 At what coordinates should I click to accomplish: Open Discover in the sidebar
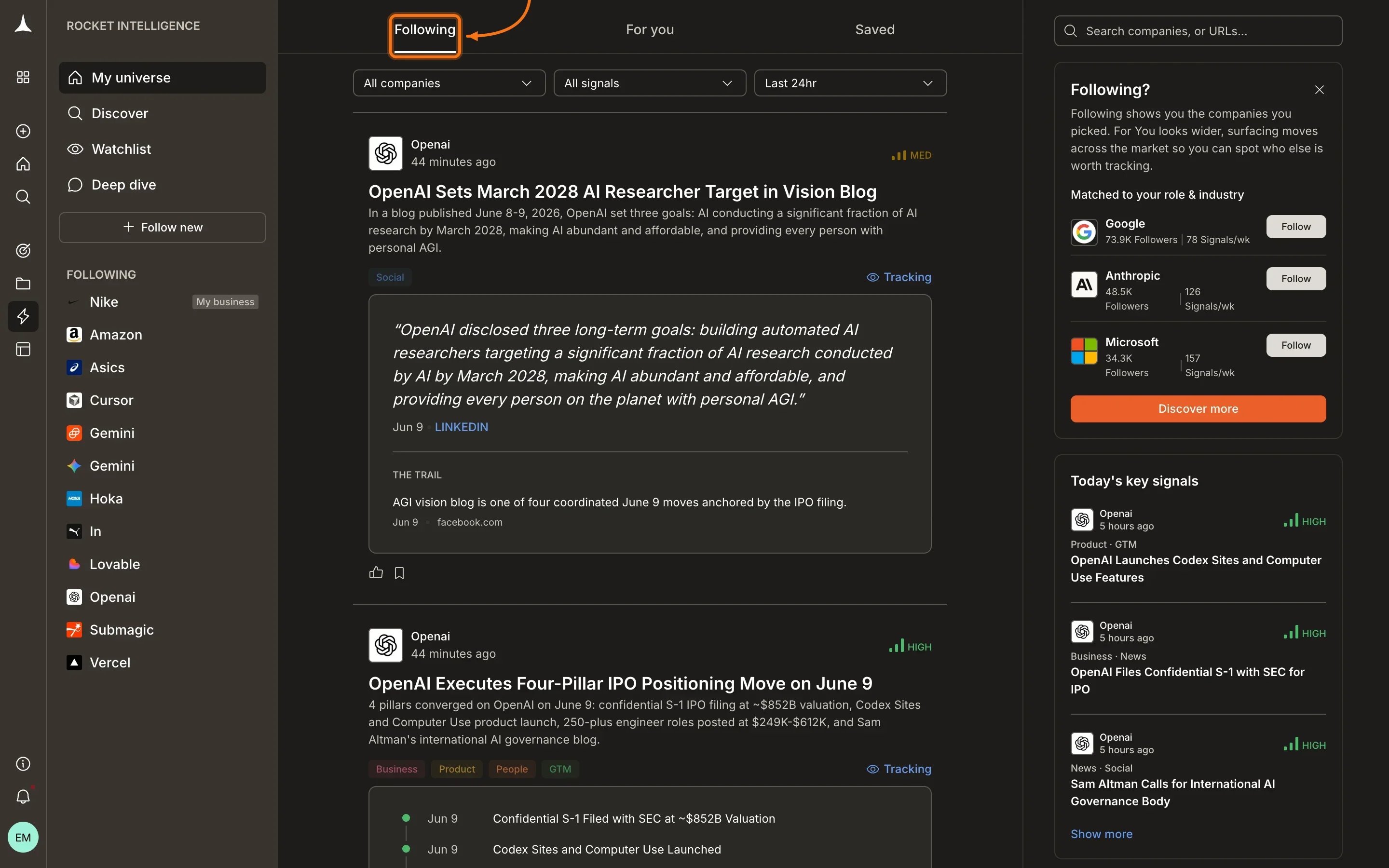(163, 113)
